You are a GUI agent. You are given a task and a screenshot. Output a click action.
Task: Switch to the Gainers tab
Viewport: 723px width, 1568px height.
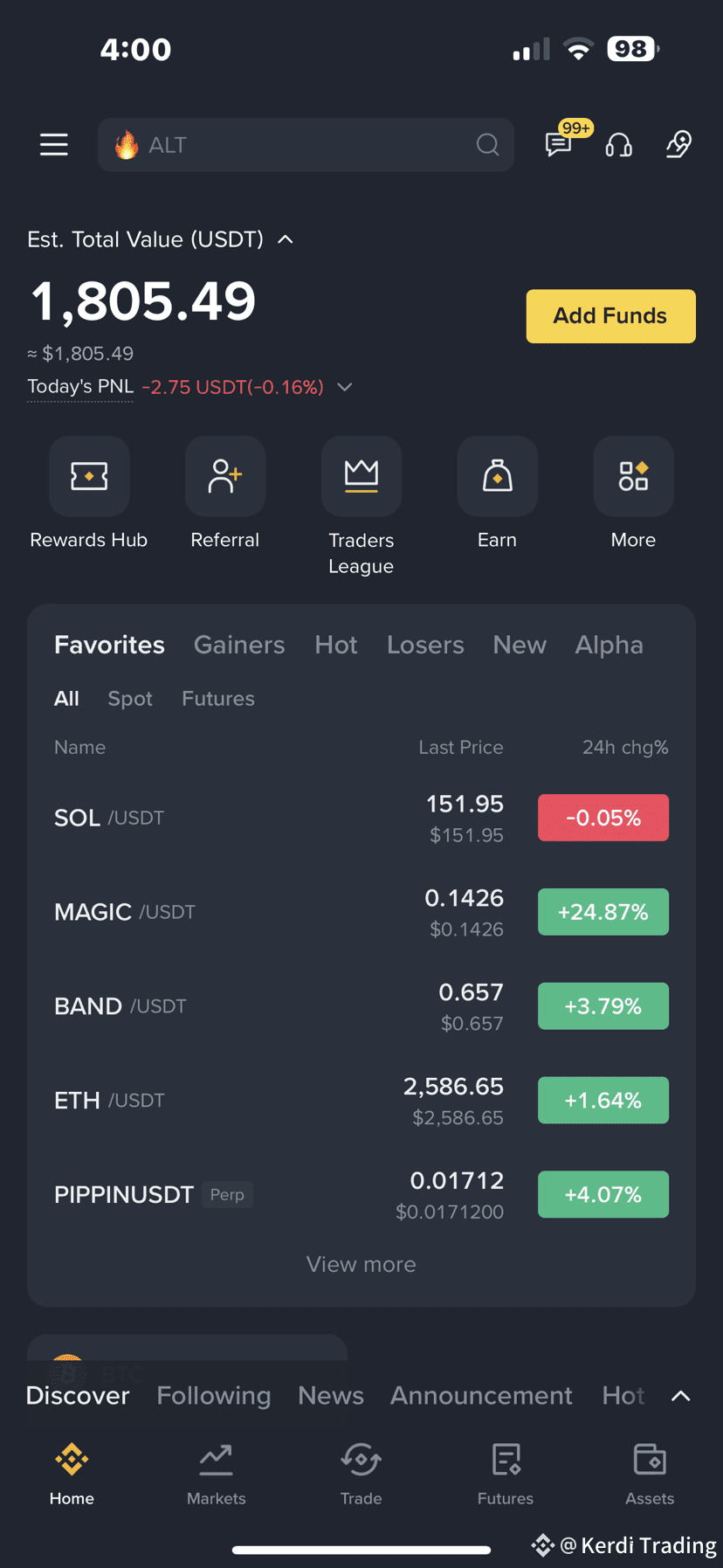coord(239,645)
